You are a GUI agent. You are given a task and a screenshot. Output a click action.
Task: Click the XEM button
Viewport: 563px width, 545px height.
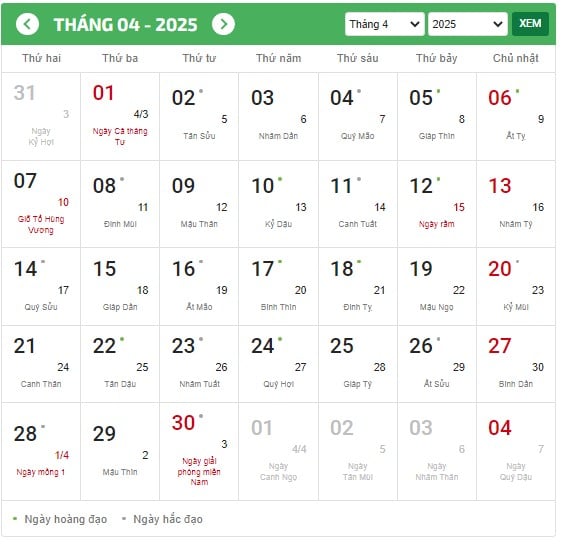point(530,24)
